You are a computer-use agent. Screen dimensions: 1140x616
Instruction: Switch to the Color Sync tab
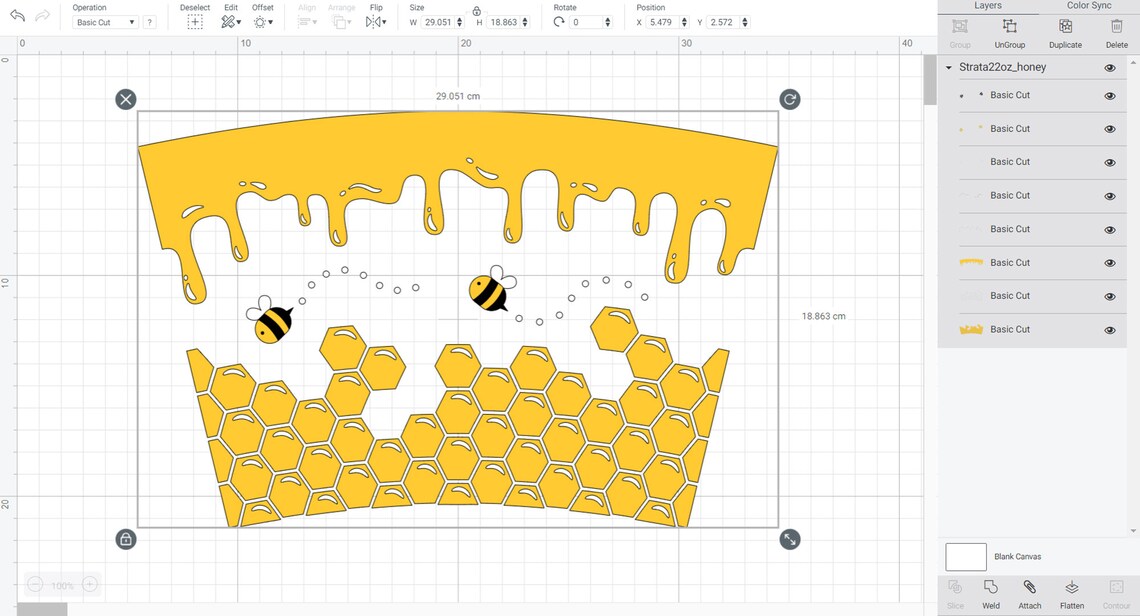coord(1088,6)
